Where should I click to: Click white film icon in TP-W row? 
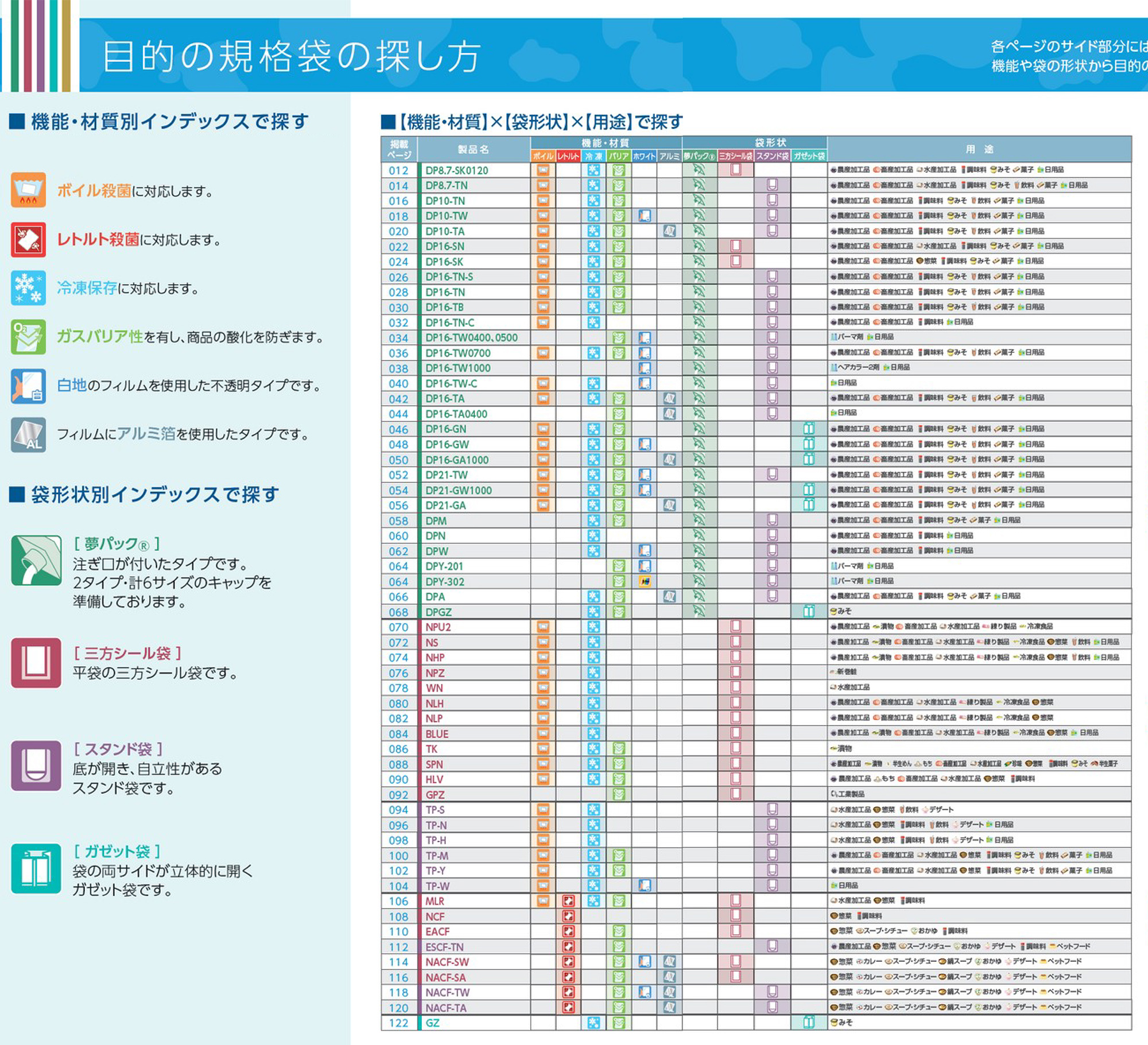pyautogui.click(x=645, y=886)
